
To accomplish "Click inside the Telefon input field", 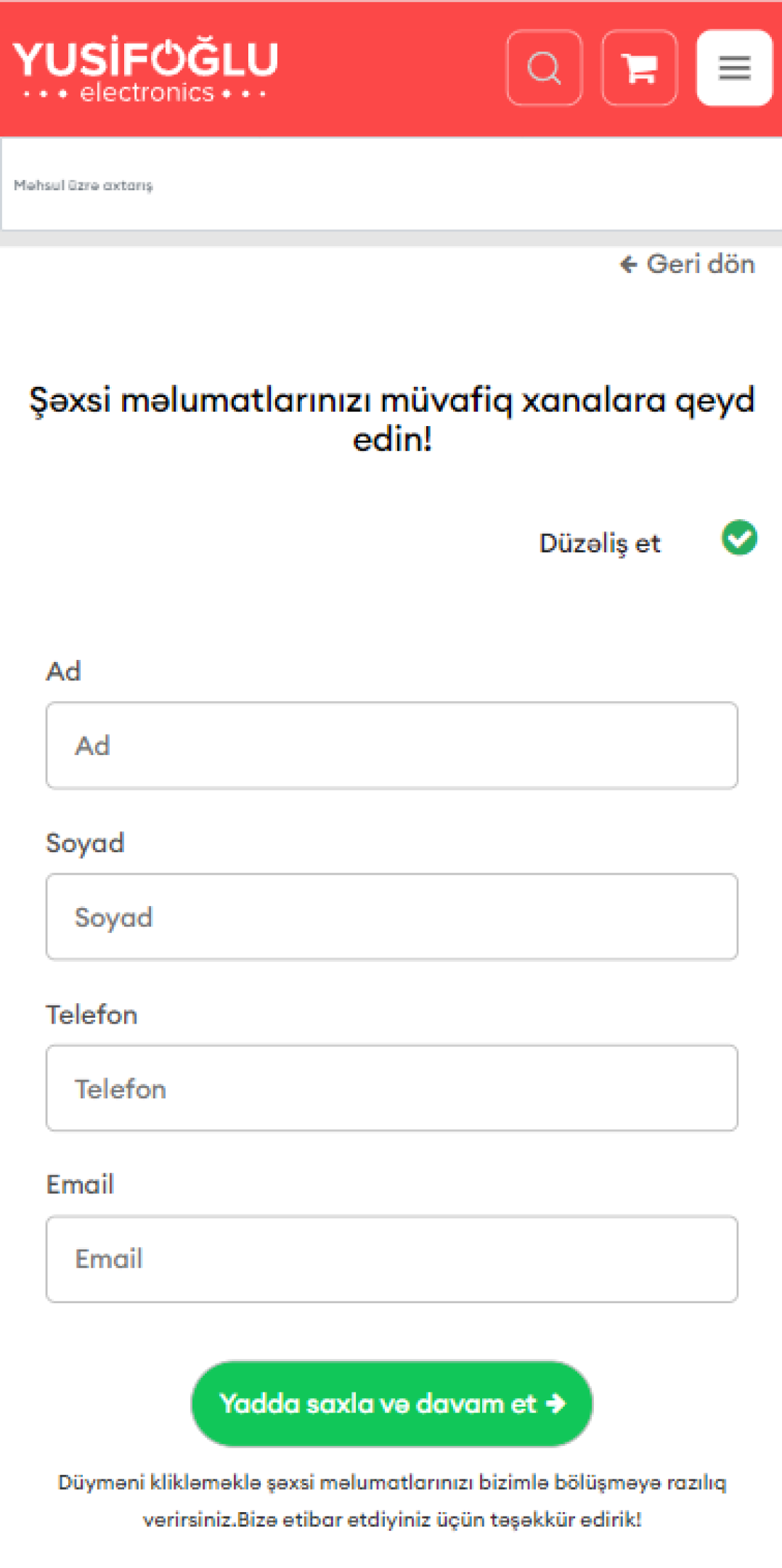I will pyautogui.click(x=391, y=1087).
